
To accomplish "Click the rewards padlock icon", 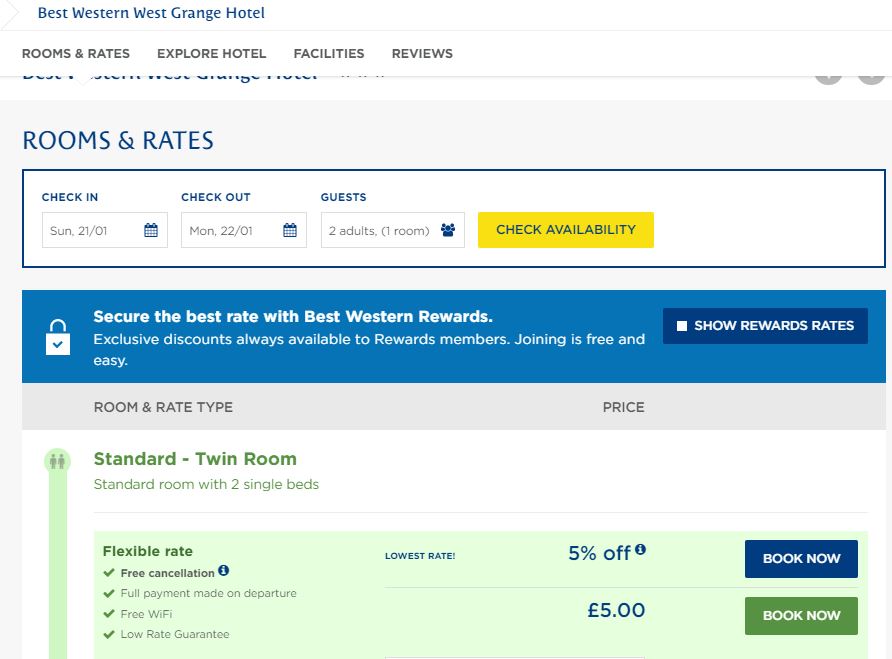I will tap(58, 337).
